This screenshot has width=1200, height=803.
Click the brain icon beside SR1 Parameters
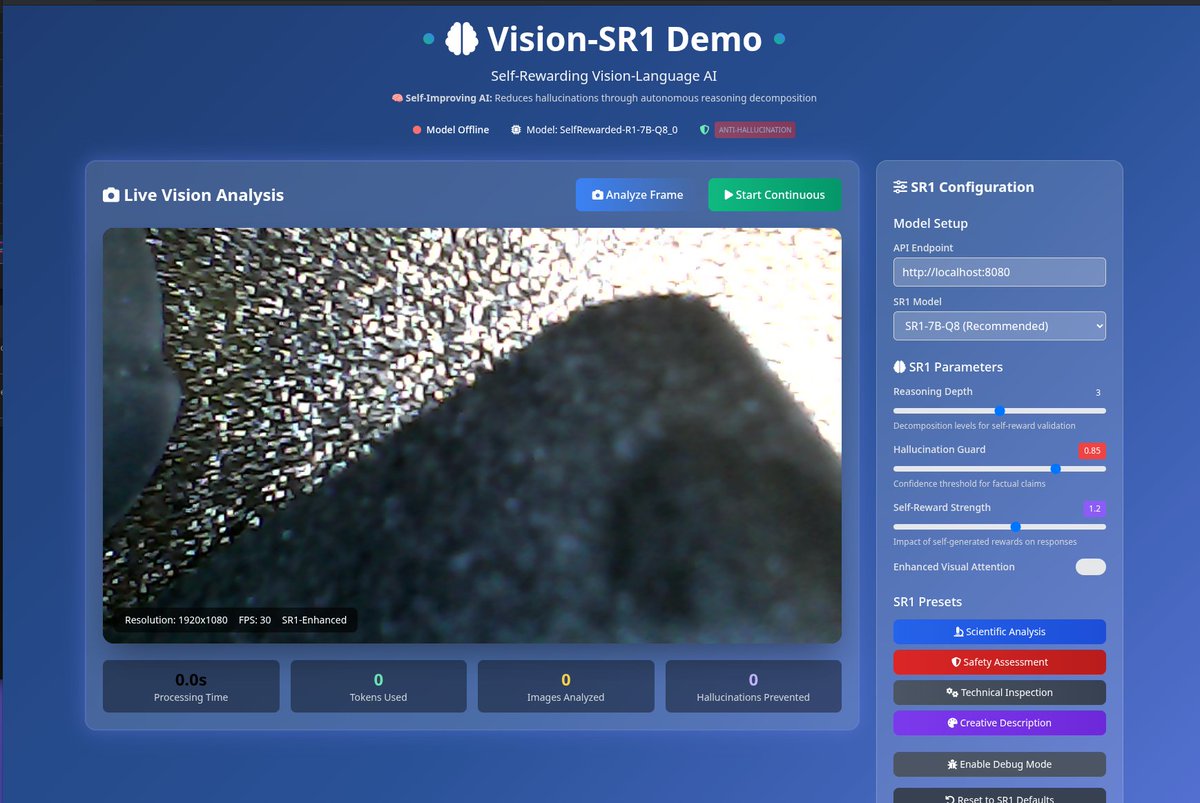click(x=899, y=367)
